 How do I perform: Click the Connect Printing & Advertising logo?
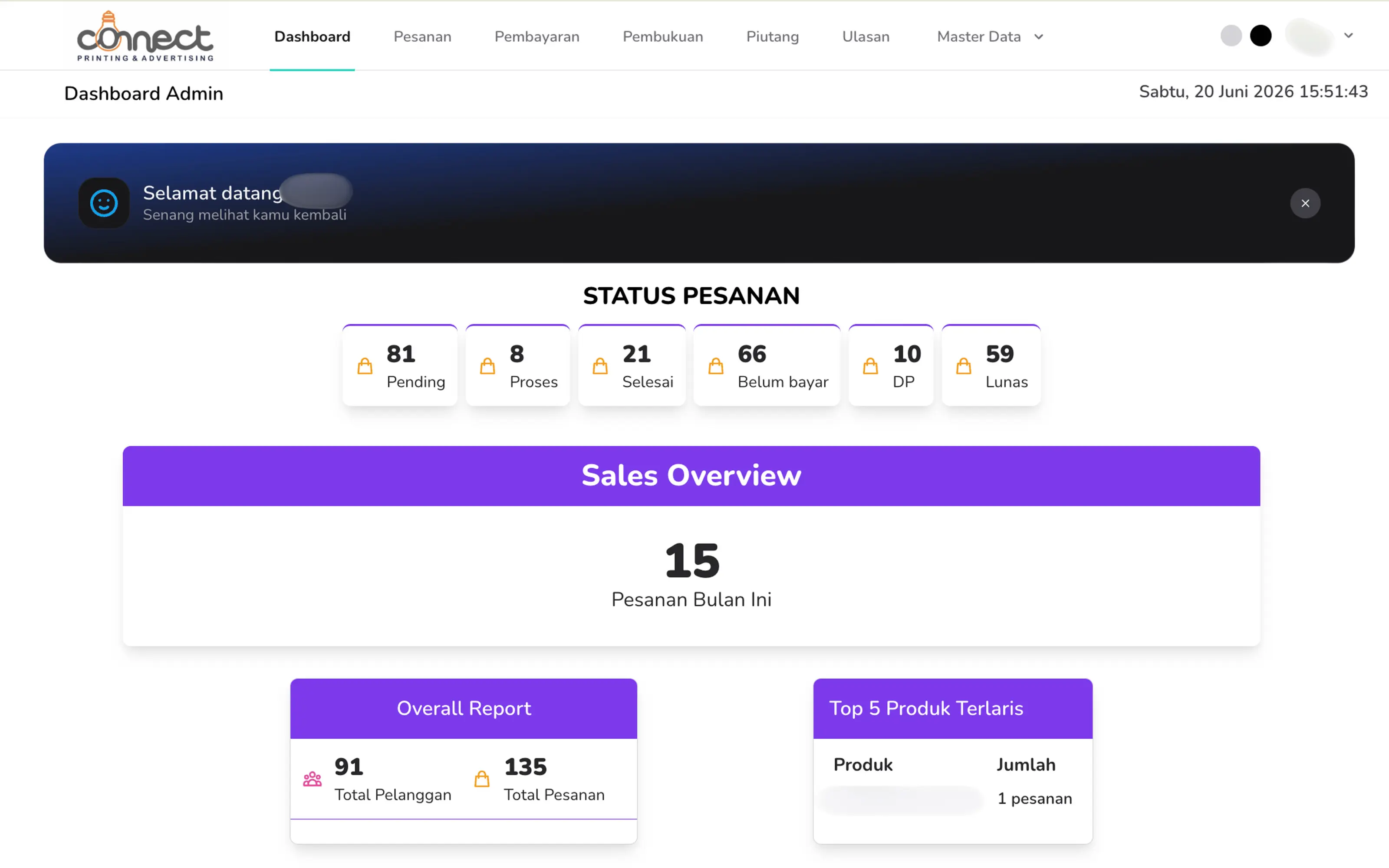tap(145, 36)
